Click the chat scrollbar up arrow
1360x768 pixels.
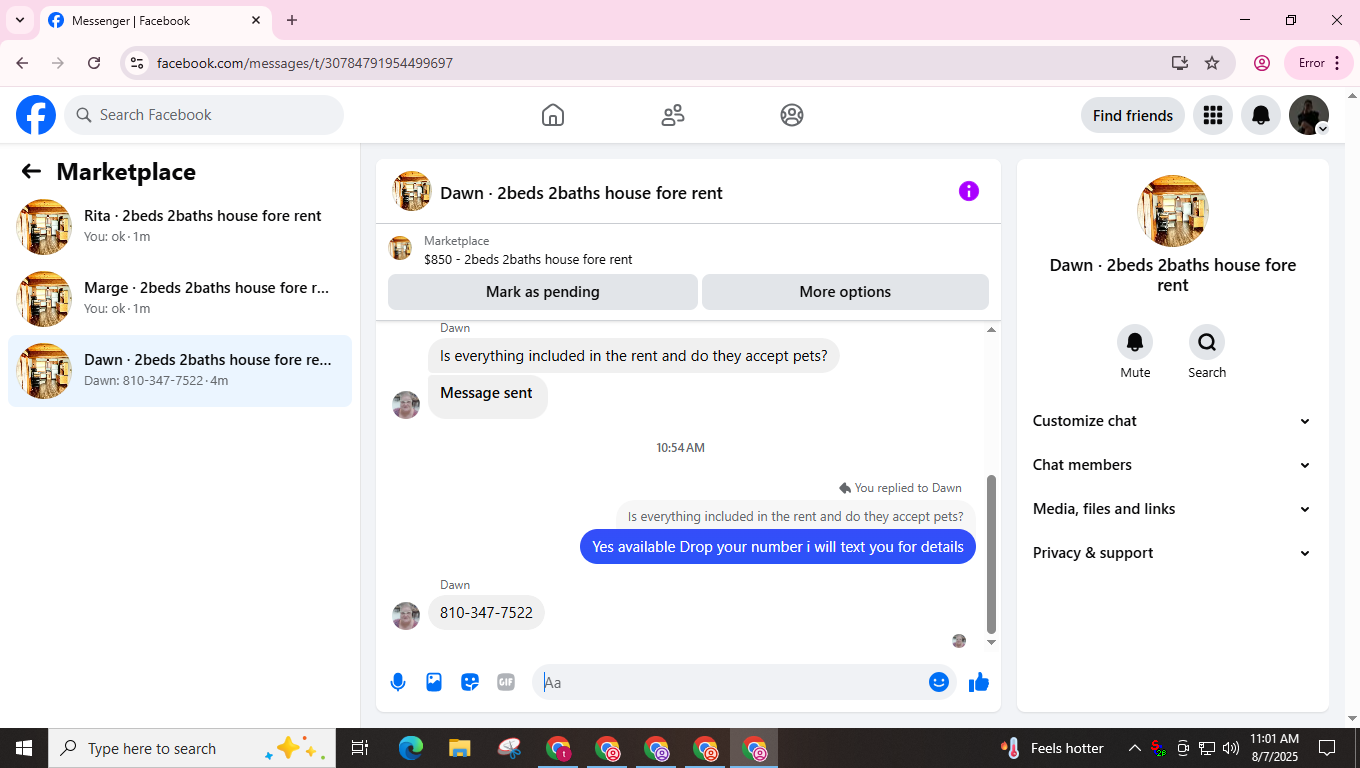[x=992, y=329]
